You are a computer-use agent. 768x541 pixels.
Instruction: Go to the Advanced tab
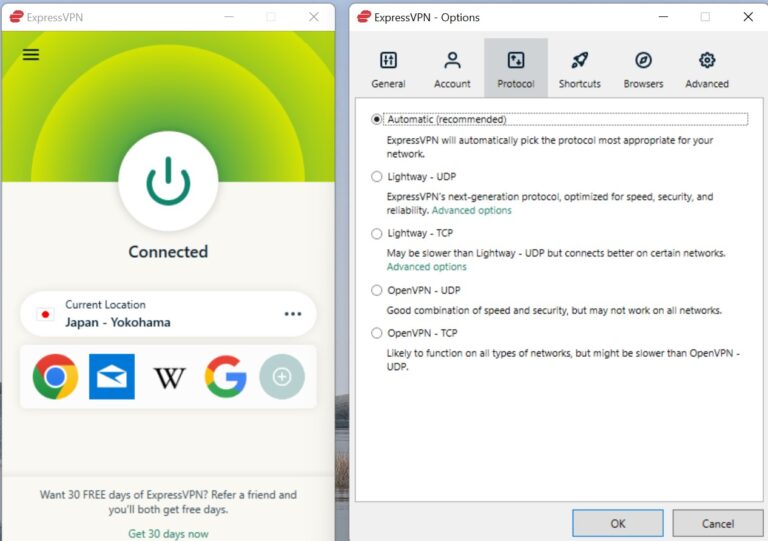[x=707, y=69]
